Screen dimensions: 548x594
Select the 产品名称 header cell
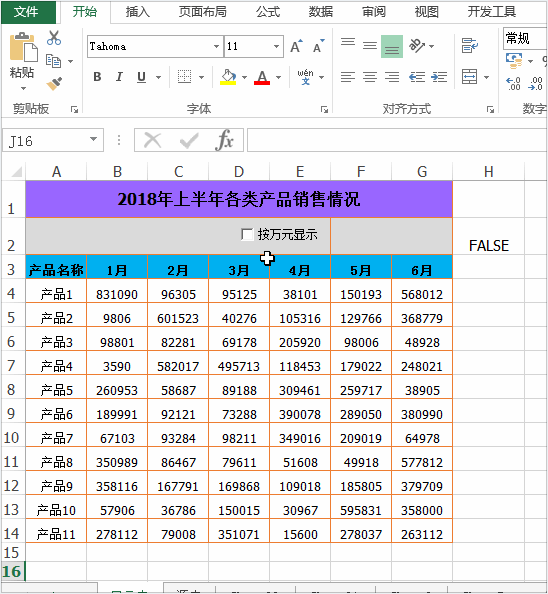click(56, 267)
